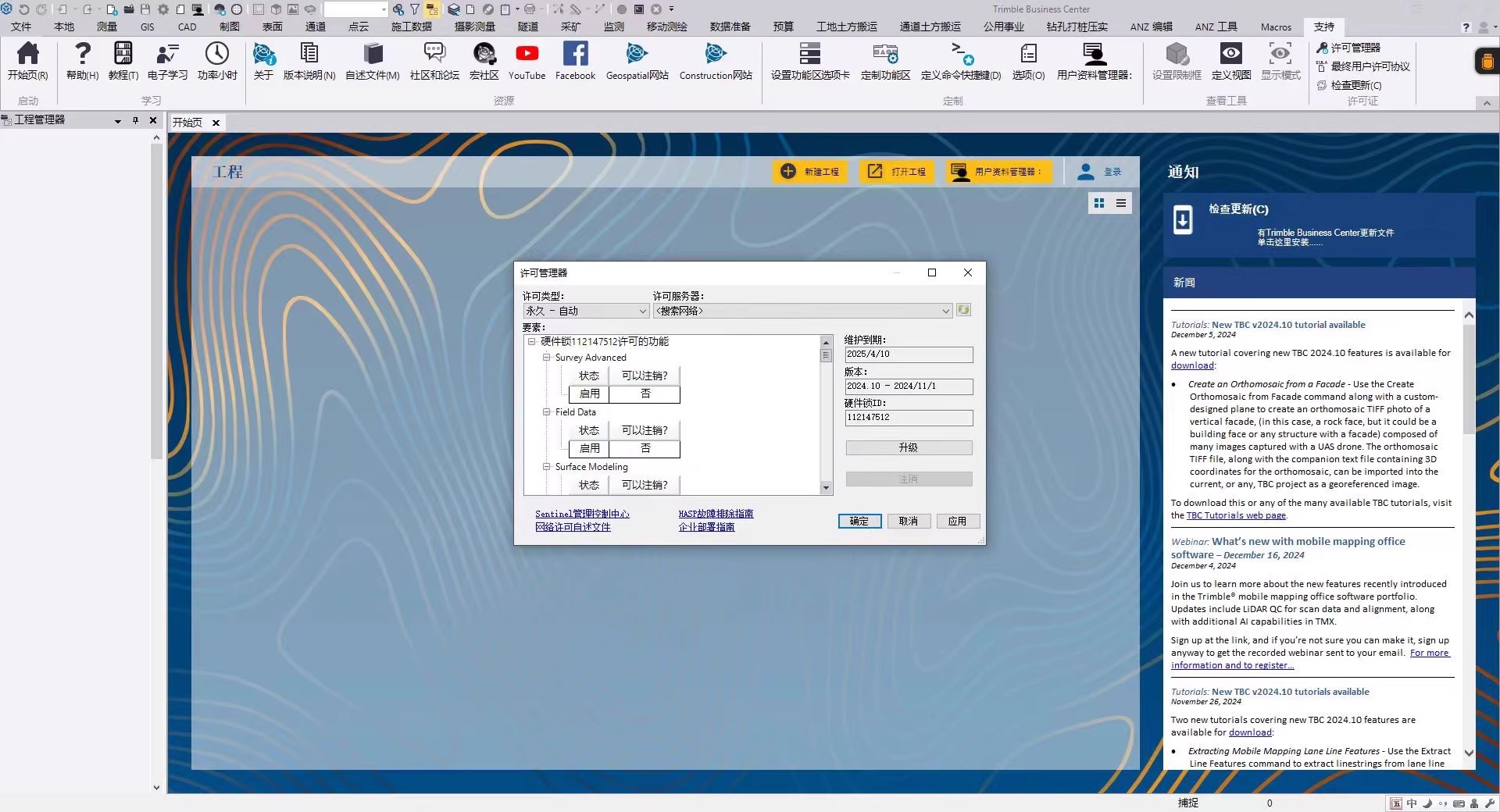1500x812 pixels.
Task: Click the About ribbon icon
Action: pos(264,60)
